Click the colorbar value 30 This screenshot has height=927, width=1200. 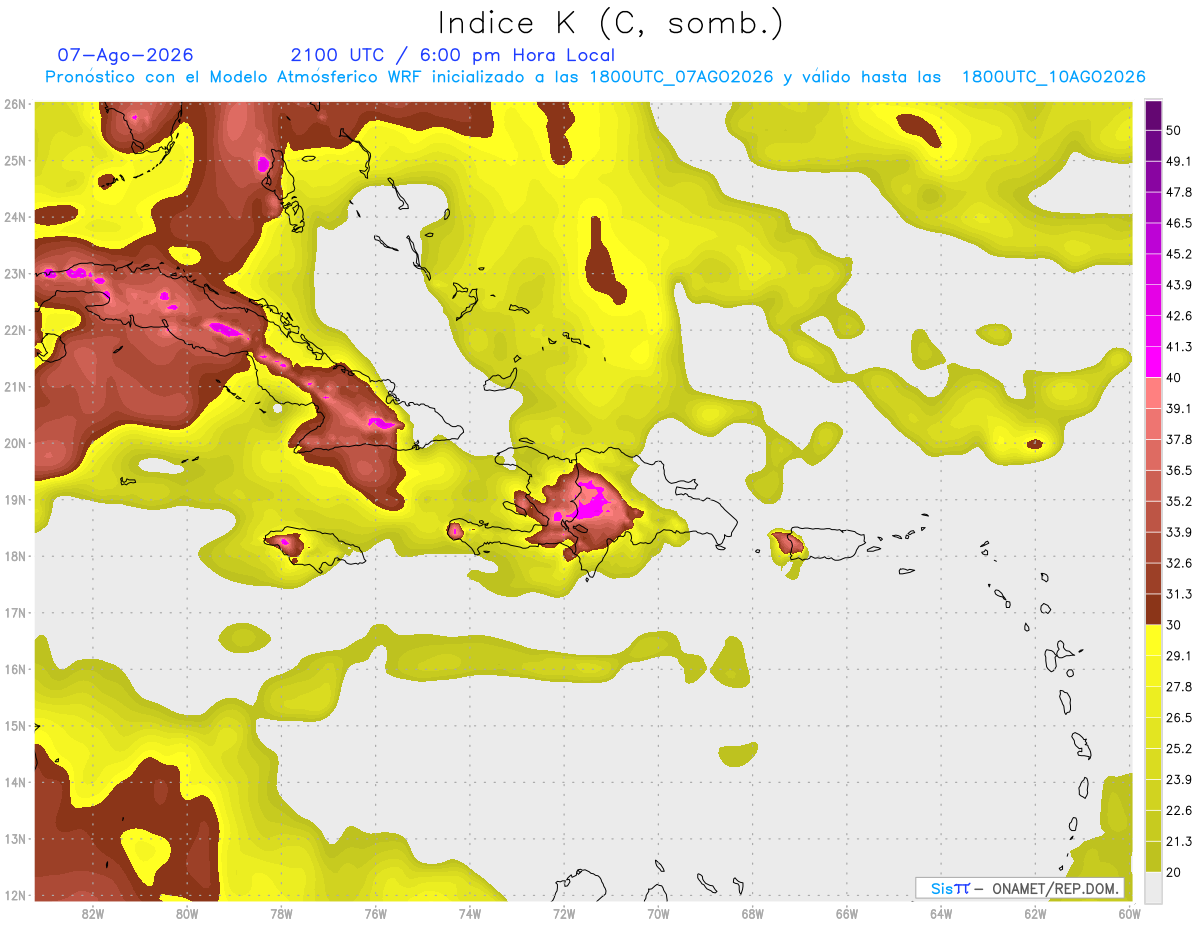pyautogui.click(x=1174, y=625)
